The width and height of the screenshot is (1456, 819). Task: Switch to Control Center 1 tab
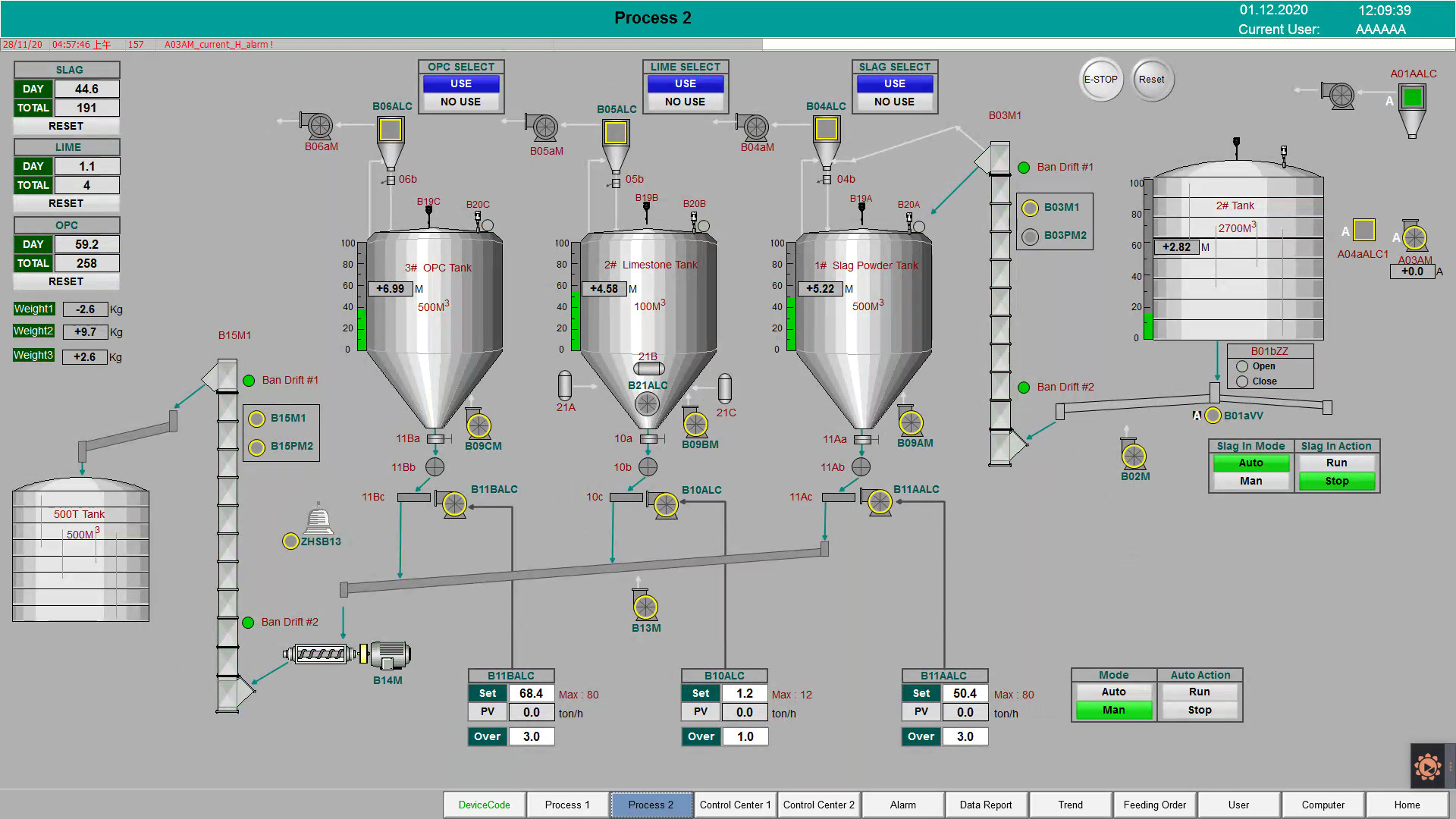pos(735,805)
